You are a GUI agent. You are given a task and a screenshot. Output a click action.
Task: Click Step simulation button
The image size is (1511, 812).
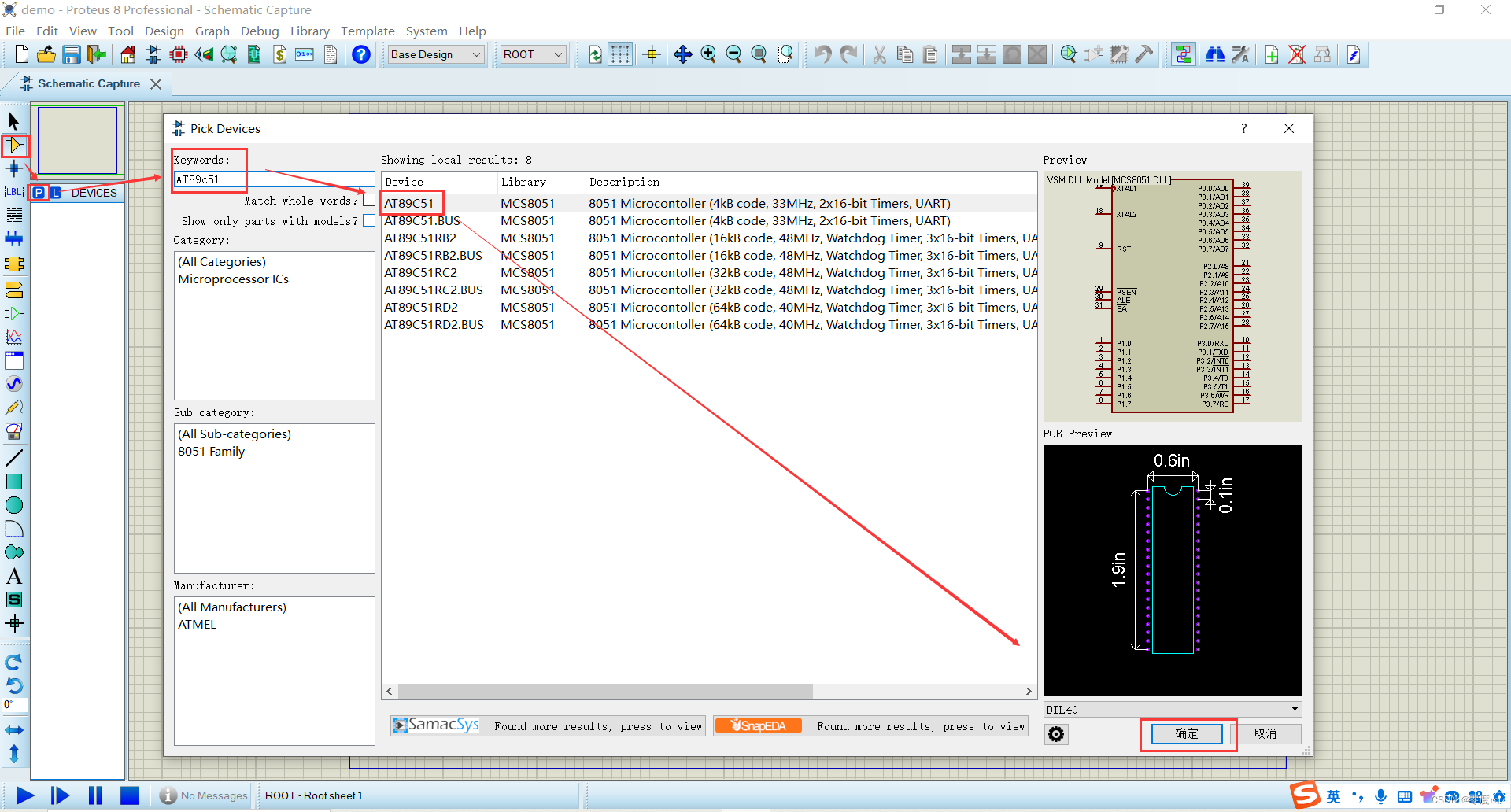pyautogui.click(x=60, y=795)
